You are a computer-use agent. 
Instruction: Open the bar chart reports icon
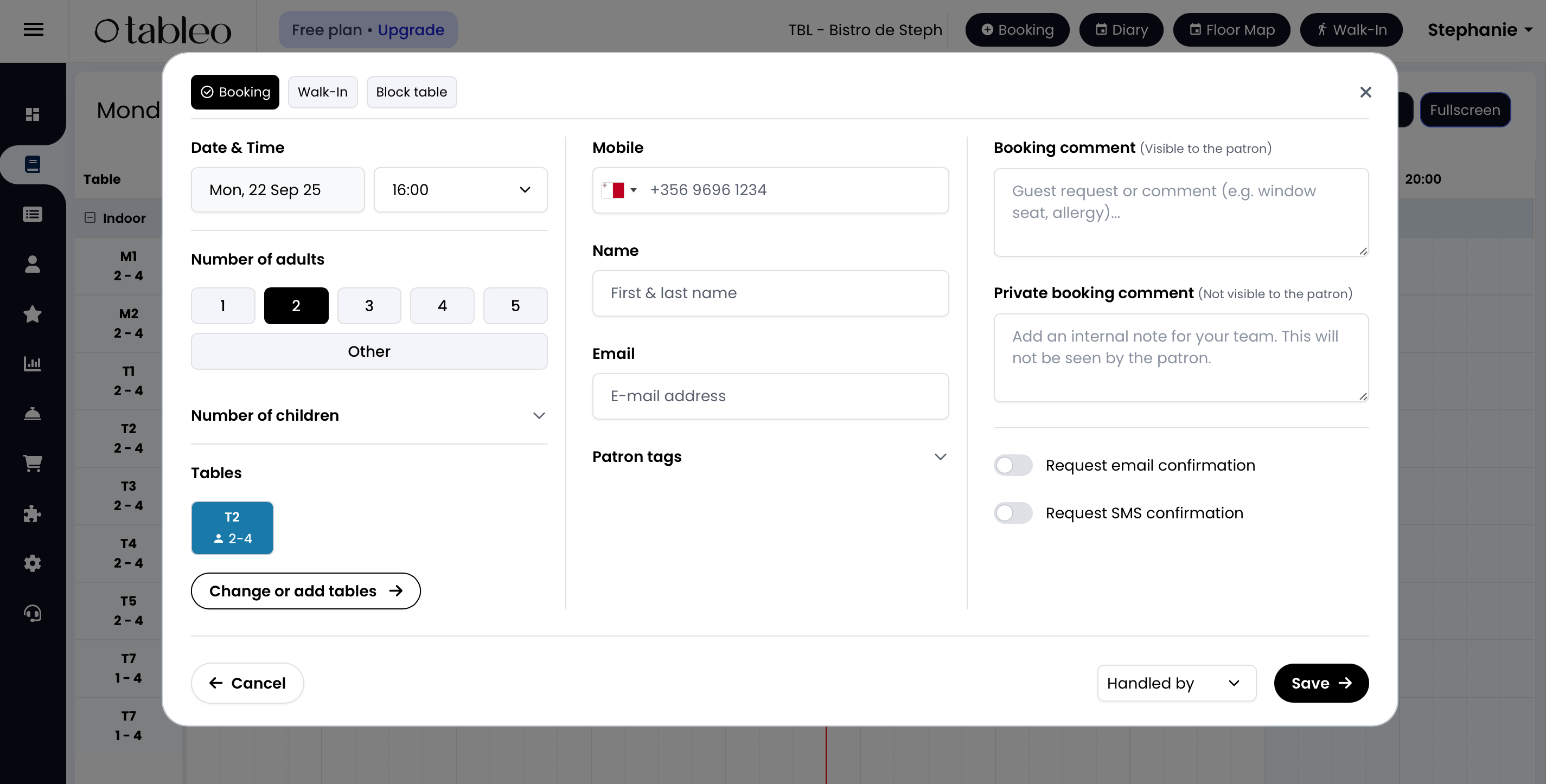click(33, 363)
